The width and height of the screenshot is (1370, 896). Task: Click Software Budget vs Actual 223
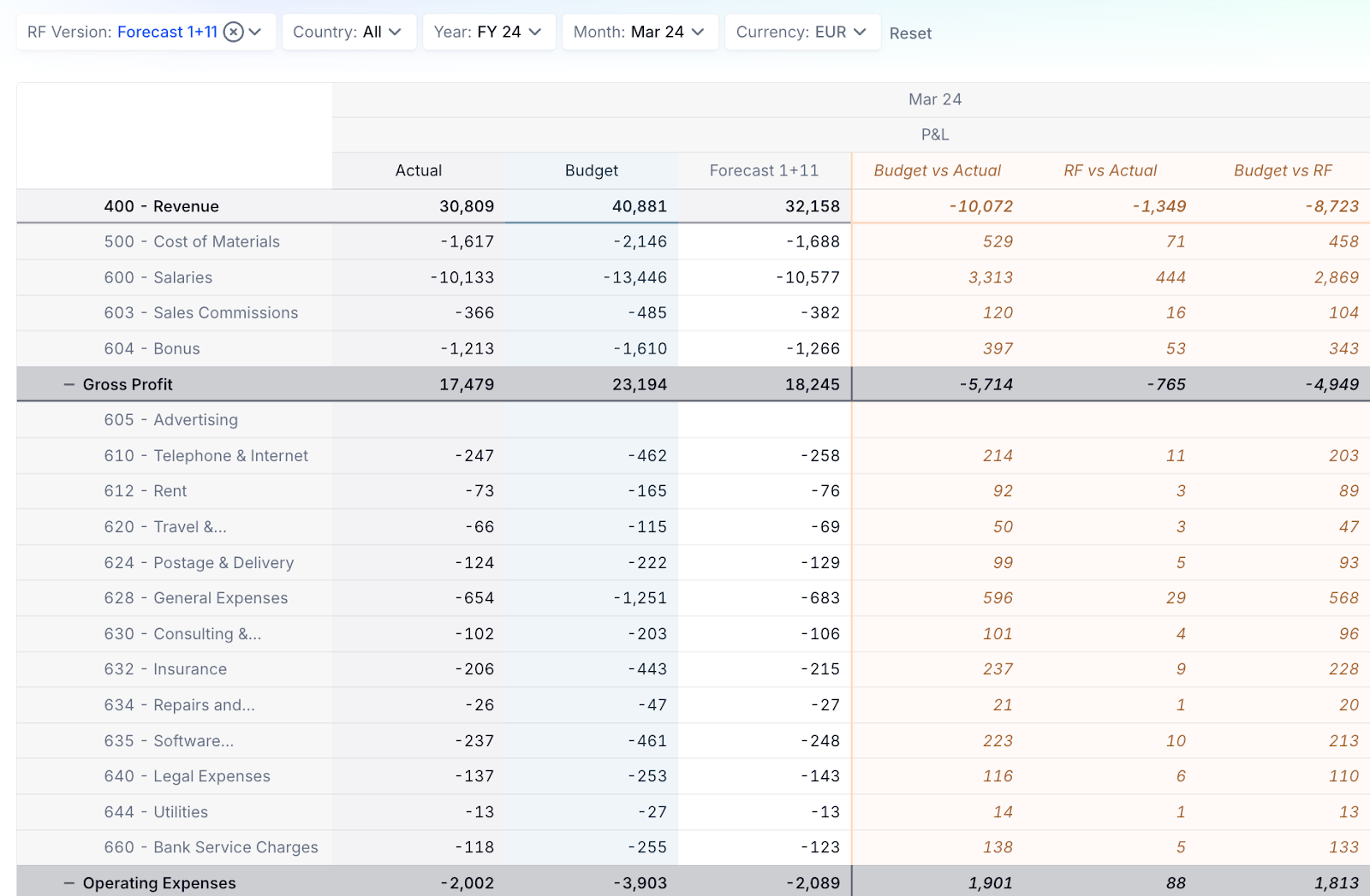pyautogui.click(x=998, y=741)
